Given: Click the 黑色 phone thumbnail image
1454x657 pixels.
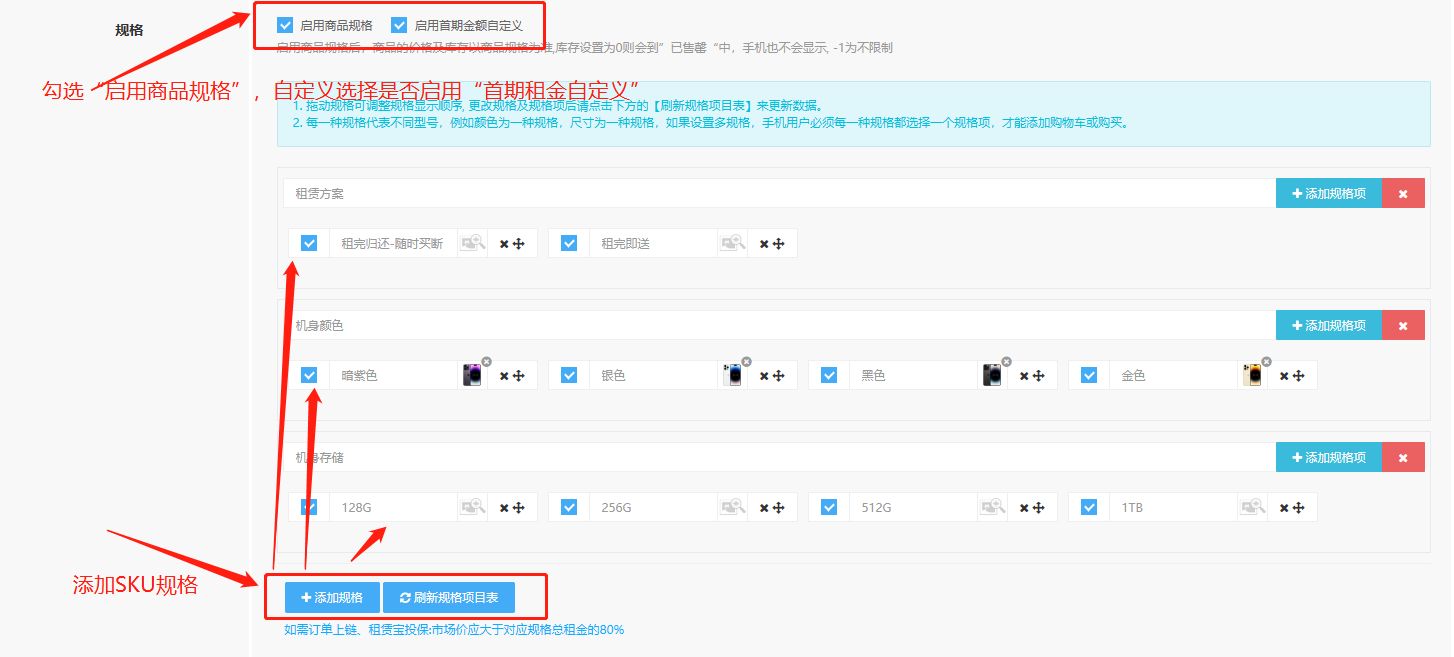Looking at the screenshot, I should pyautogui.click(x=992, y=375).
